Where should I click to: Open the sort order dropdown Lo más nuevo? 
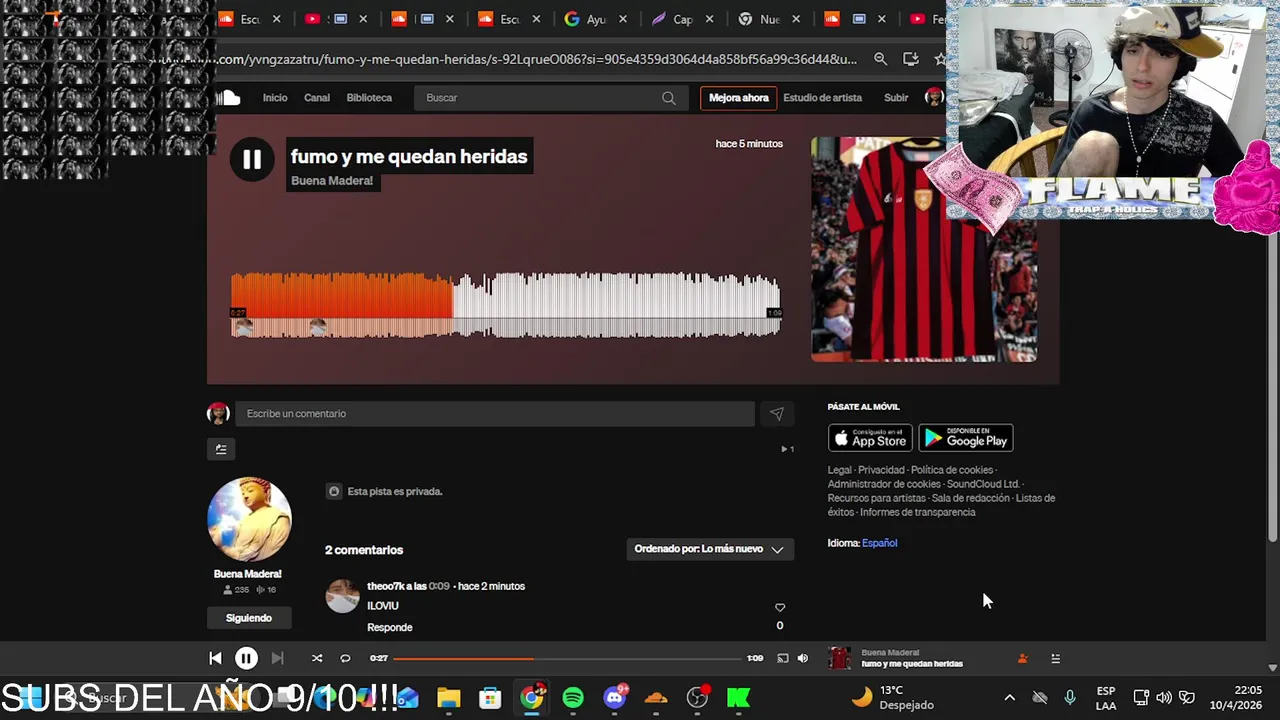coord(710,549)
